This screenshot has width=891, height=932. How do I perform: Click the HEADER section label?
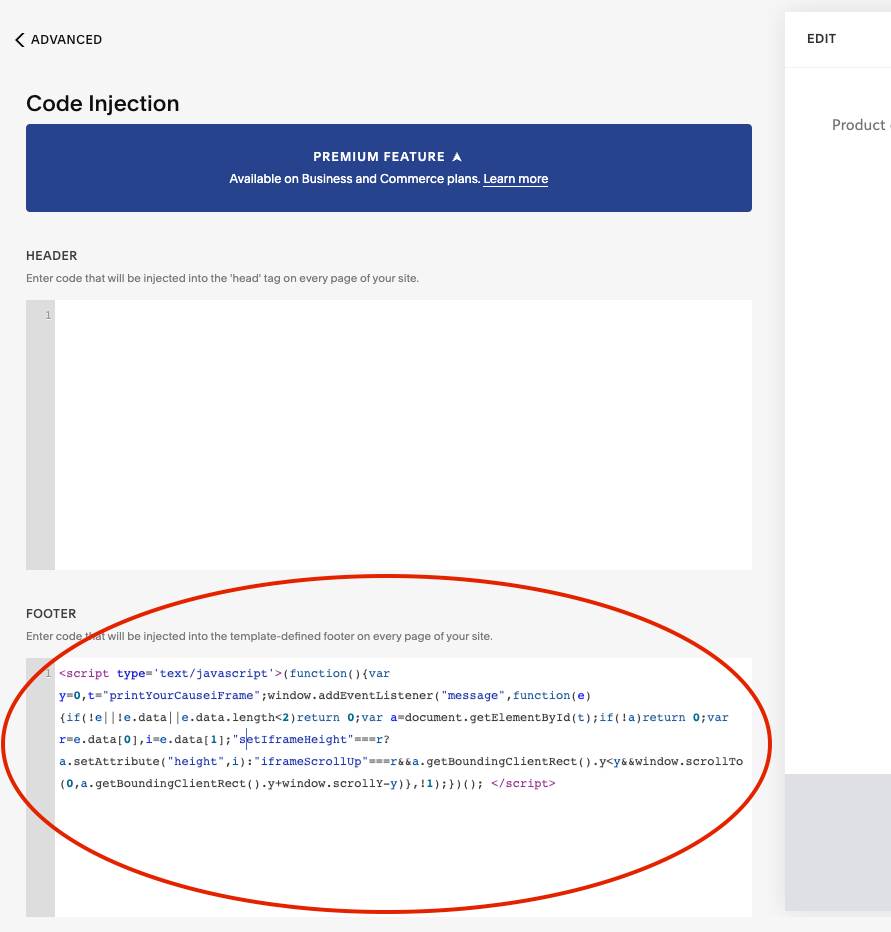52,256
